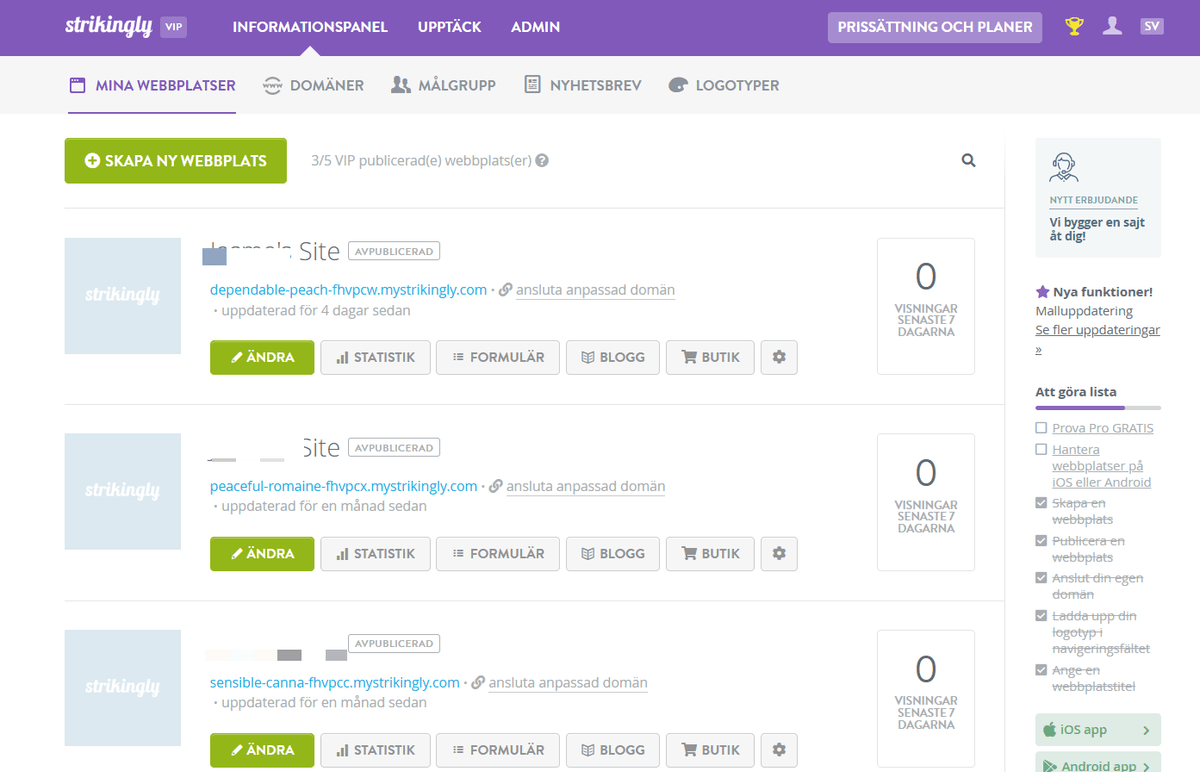Screen dimensions: 1200x772
Task: Click Ändra for sensible-canna site
Action: click(262, 750)
